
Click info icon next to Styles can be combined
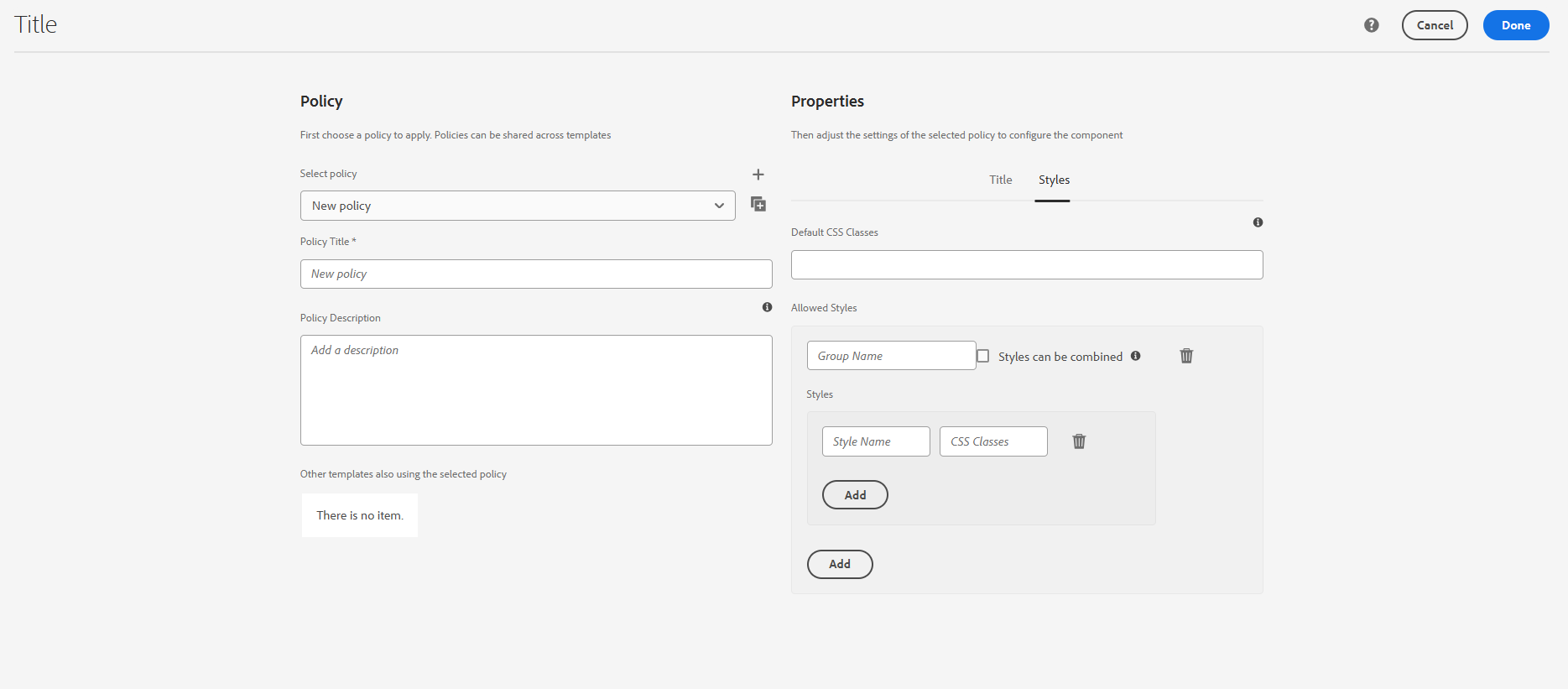[1135, 356]
